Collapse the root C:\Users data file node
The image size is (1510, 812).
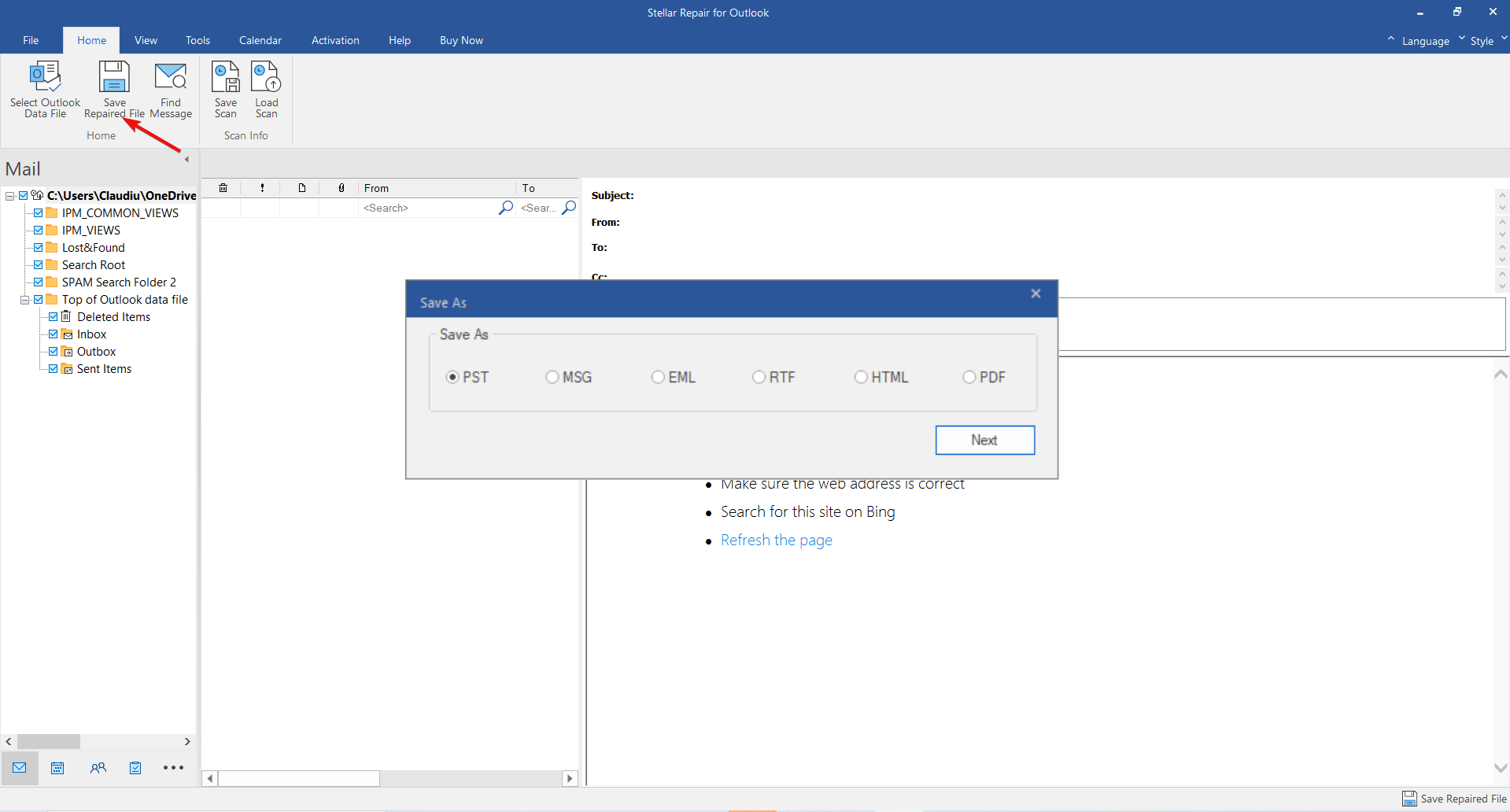9,195
